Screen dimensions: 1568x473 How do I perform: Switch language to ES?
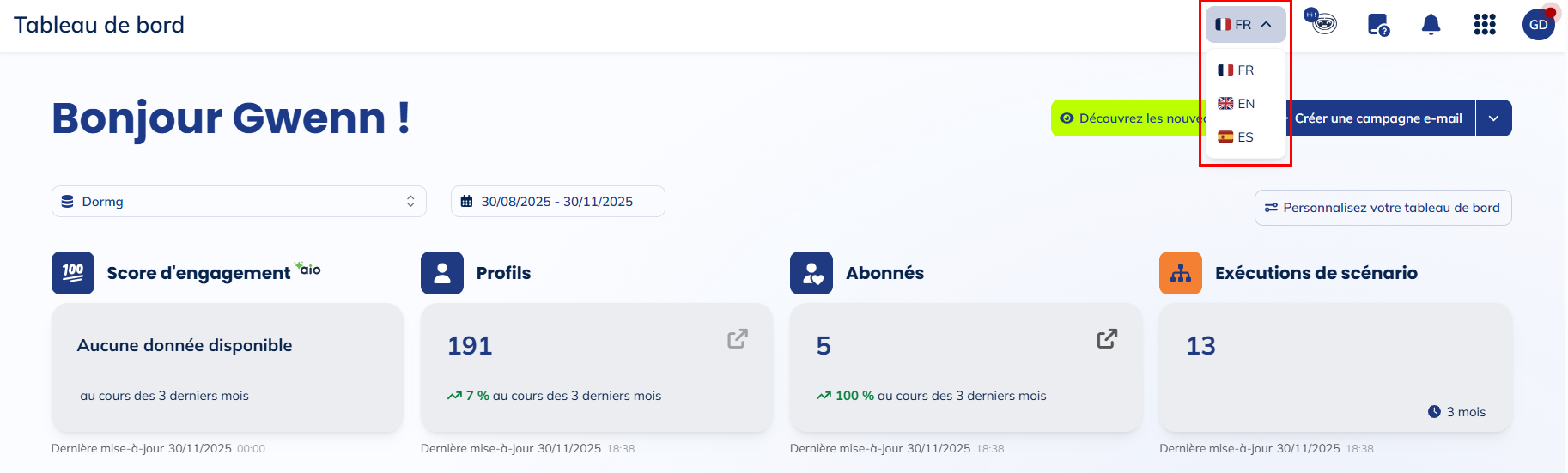(x=1237, y=137)
